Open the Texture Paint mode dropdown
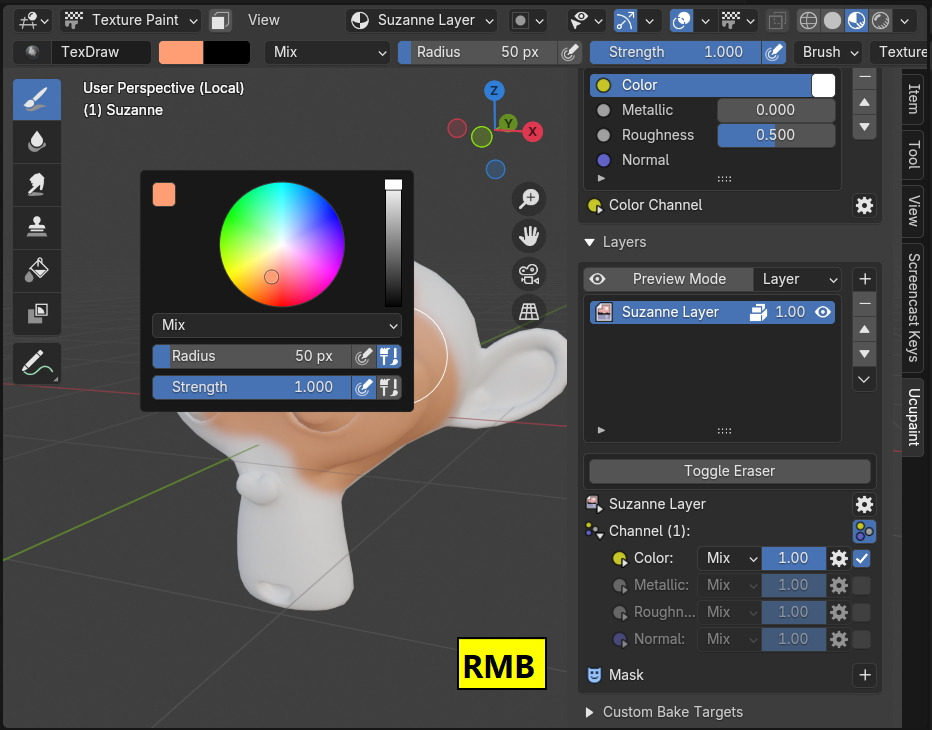This screenshot has height=730, width=932. tap(131, 21)
